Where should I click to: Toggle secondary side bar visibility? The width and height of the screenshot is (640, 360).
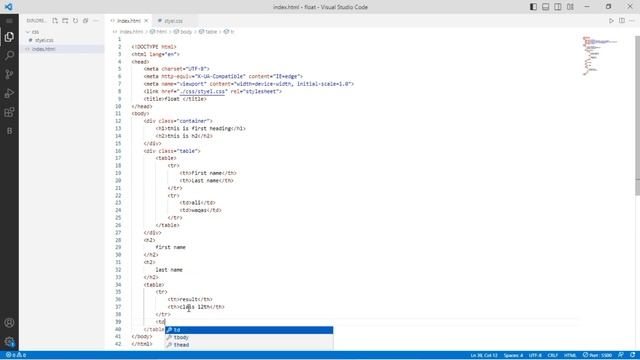pyautogui.click(x=558, y=7)
